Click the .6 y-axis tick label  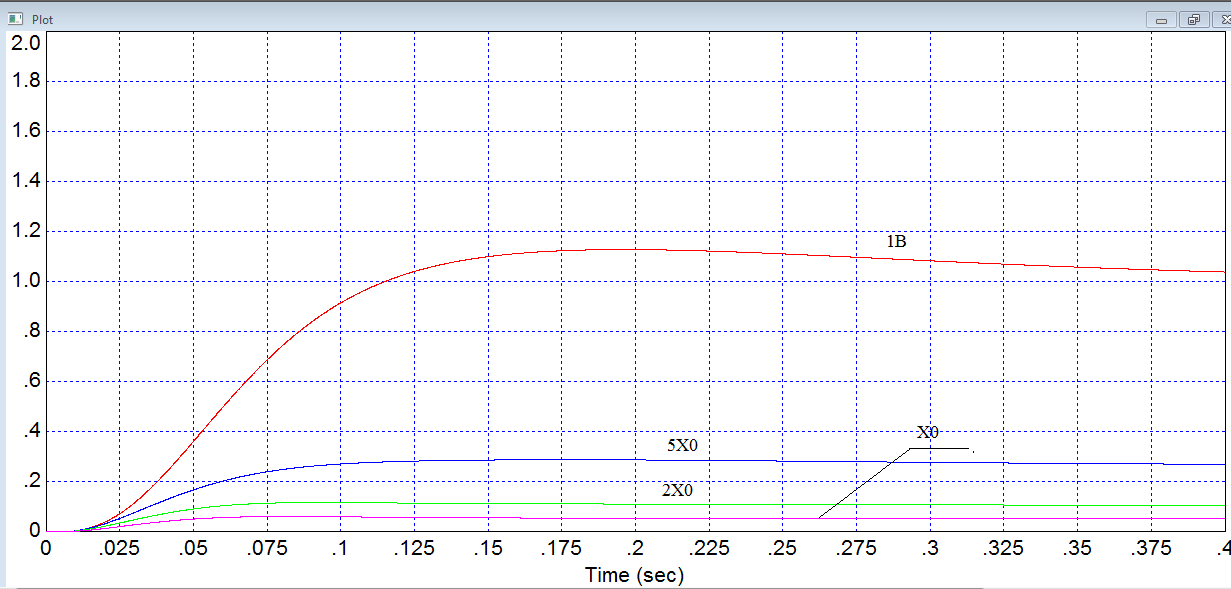tap(32, 381)
